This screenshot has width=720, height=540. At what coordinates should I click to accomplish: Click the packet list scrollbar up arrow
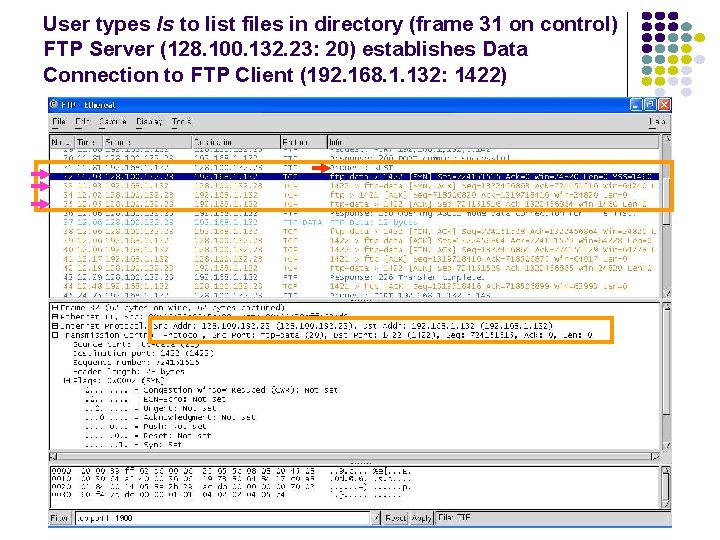tap(666, 138)
